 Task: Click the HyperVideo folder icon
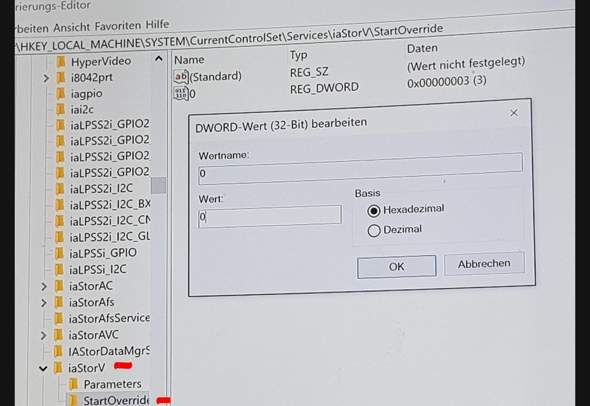[61, 62]
